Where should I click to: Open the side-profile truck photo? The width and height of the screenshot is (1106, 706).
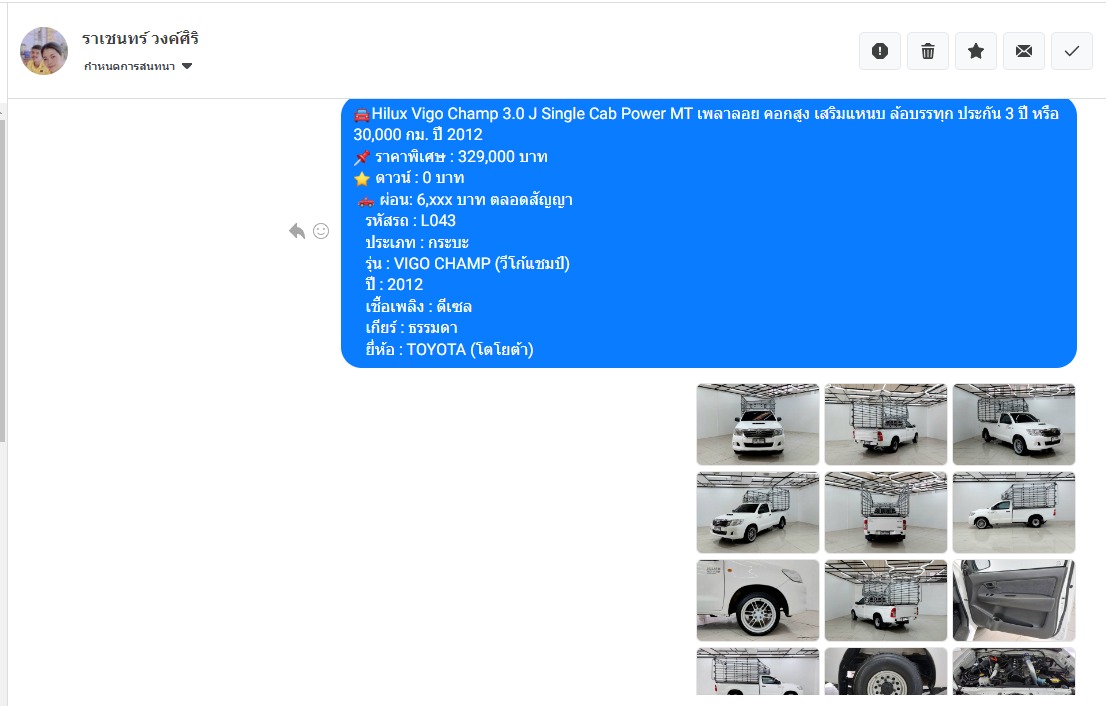[x=1014, y=513]
